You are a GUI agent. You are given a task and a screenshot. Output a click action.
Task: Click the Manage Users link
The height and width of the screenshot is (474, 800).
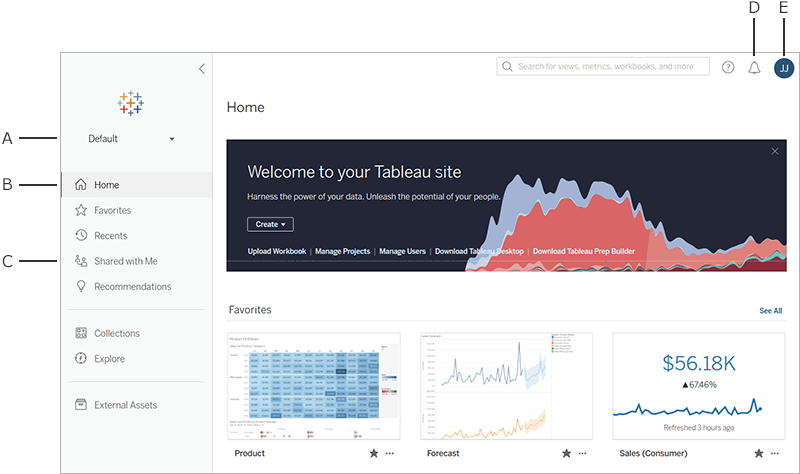(402, 251)
